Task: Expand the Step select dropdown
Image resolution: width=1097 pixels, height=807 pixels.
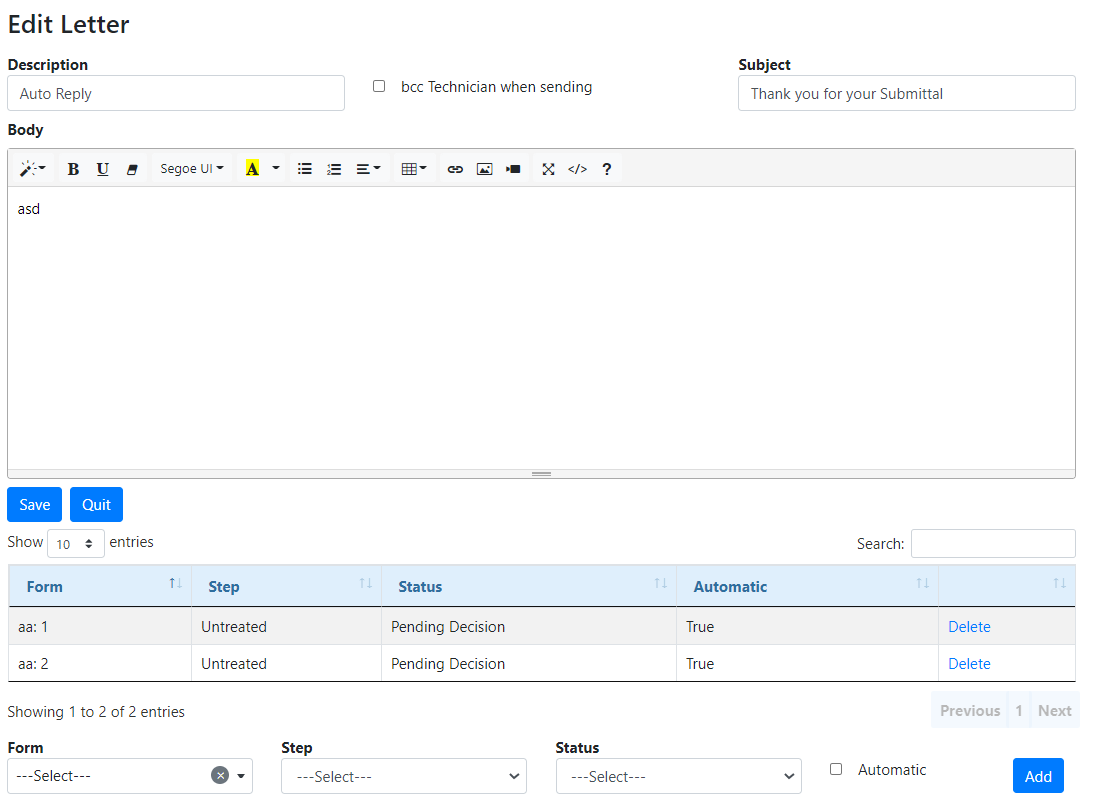Action: tap(403, 776)
